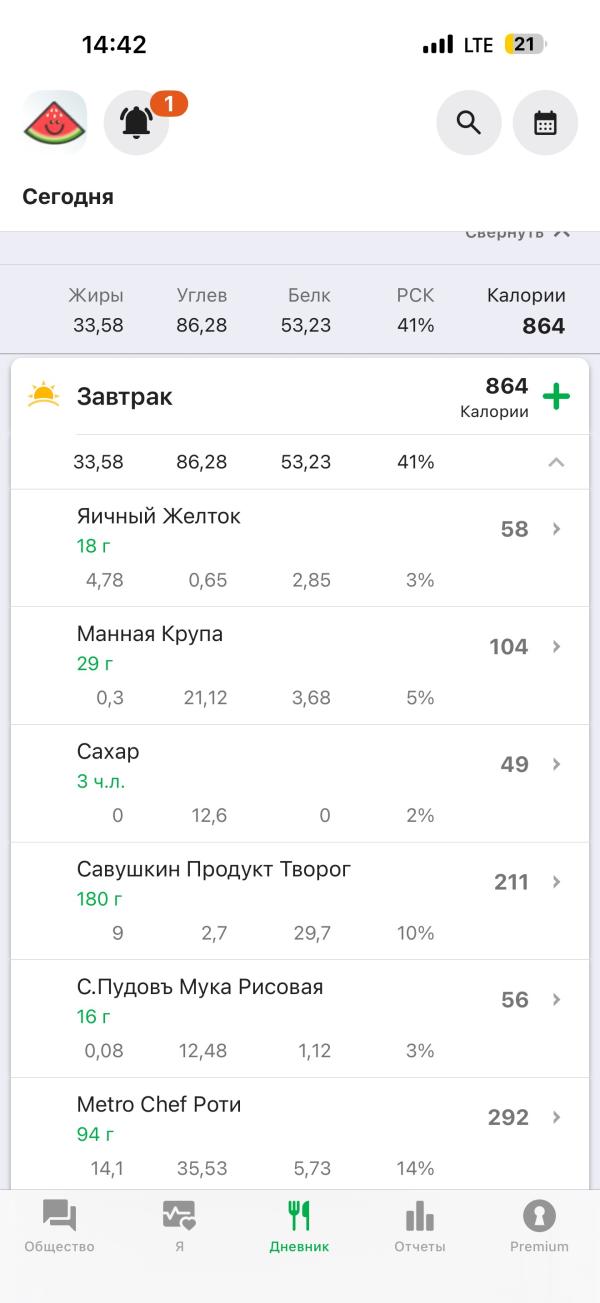This screenshot has width=600, height=1303.
Task: Open the Общество chat tab
Action: (x=59, y=1227)
